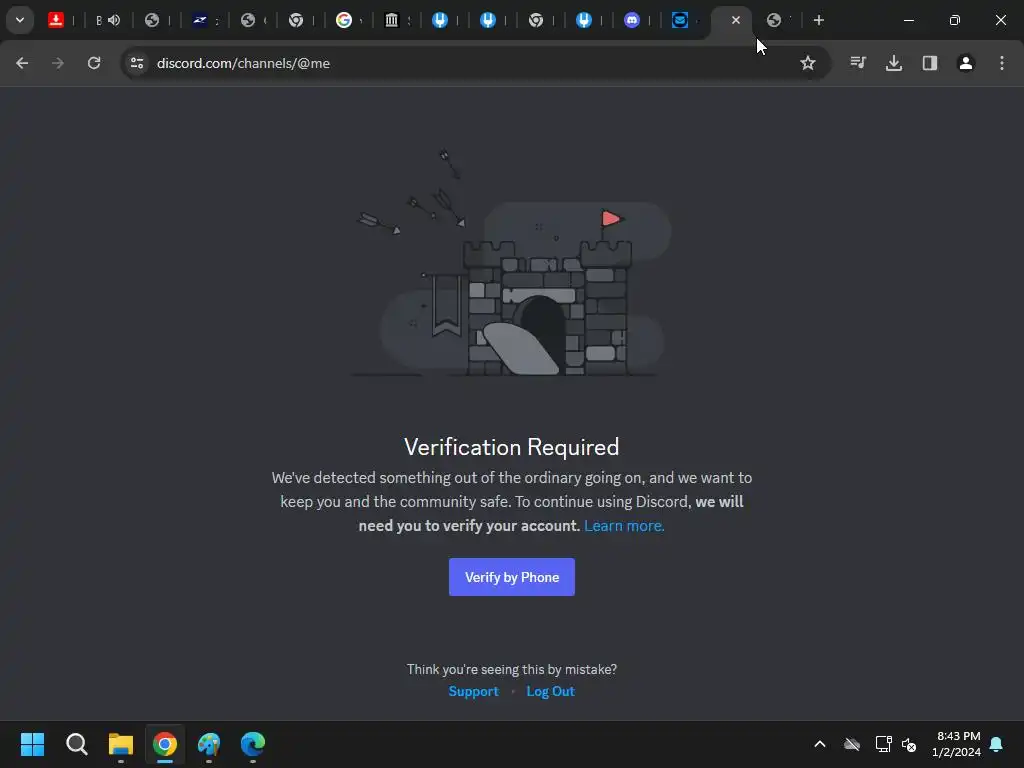Open File Explorer from taskbar

point(121,744)
